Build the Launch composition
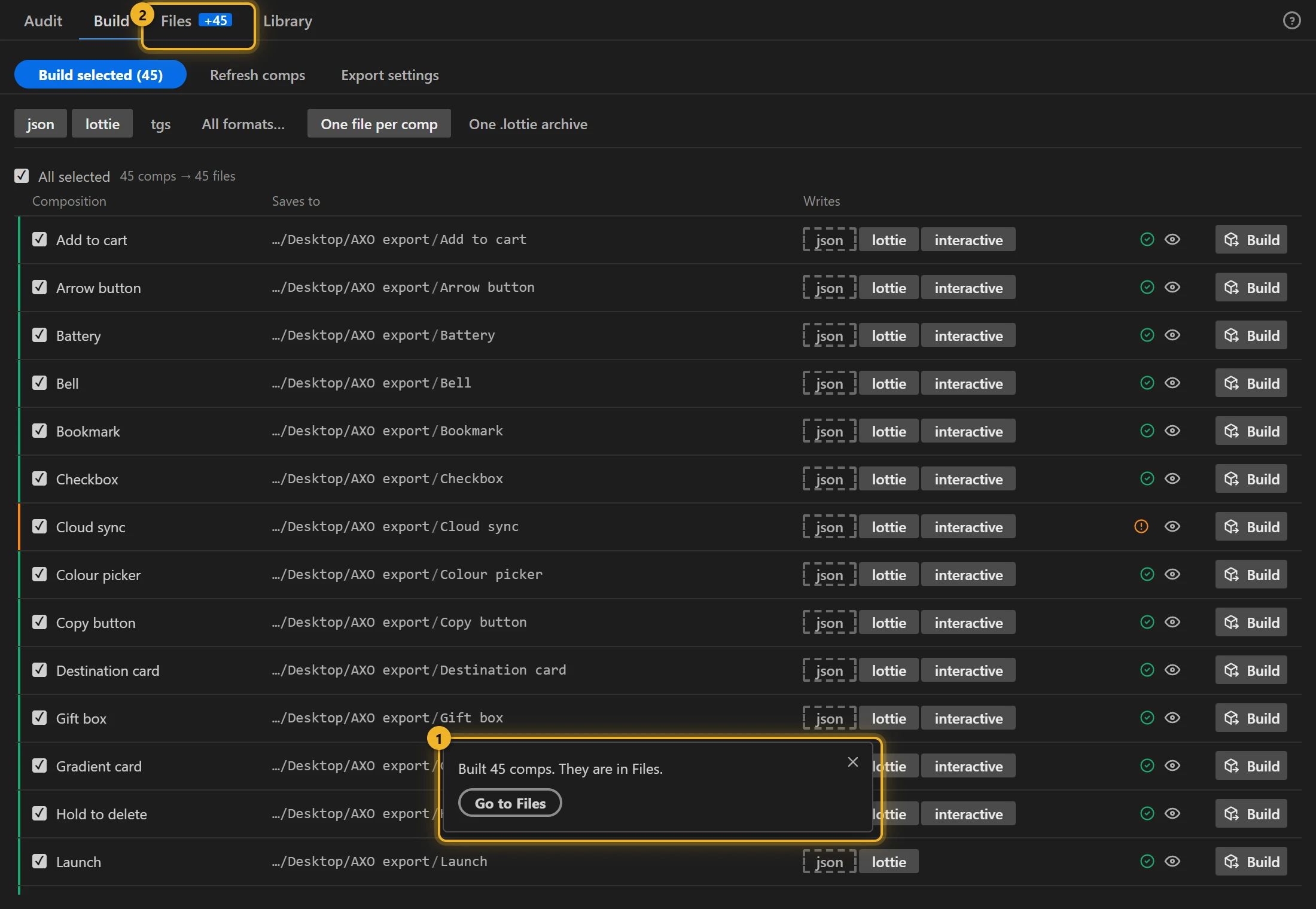The image size is (1316, 909). [1251, 862]
